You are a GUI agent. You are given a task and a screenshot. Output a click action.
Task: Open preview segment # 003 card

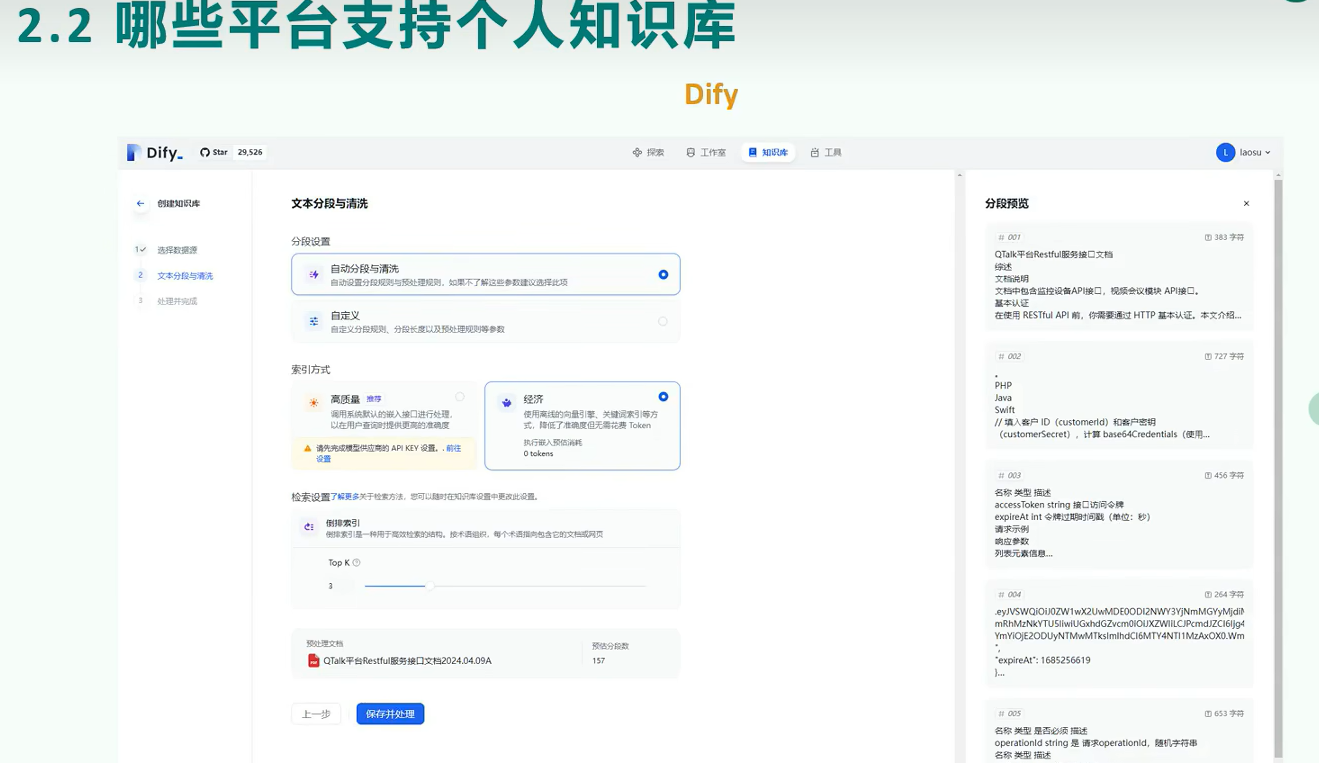tap(1118, 514)
